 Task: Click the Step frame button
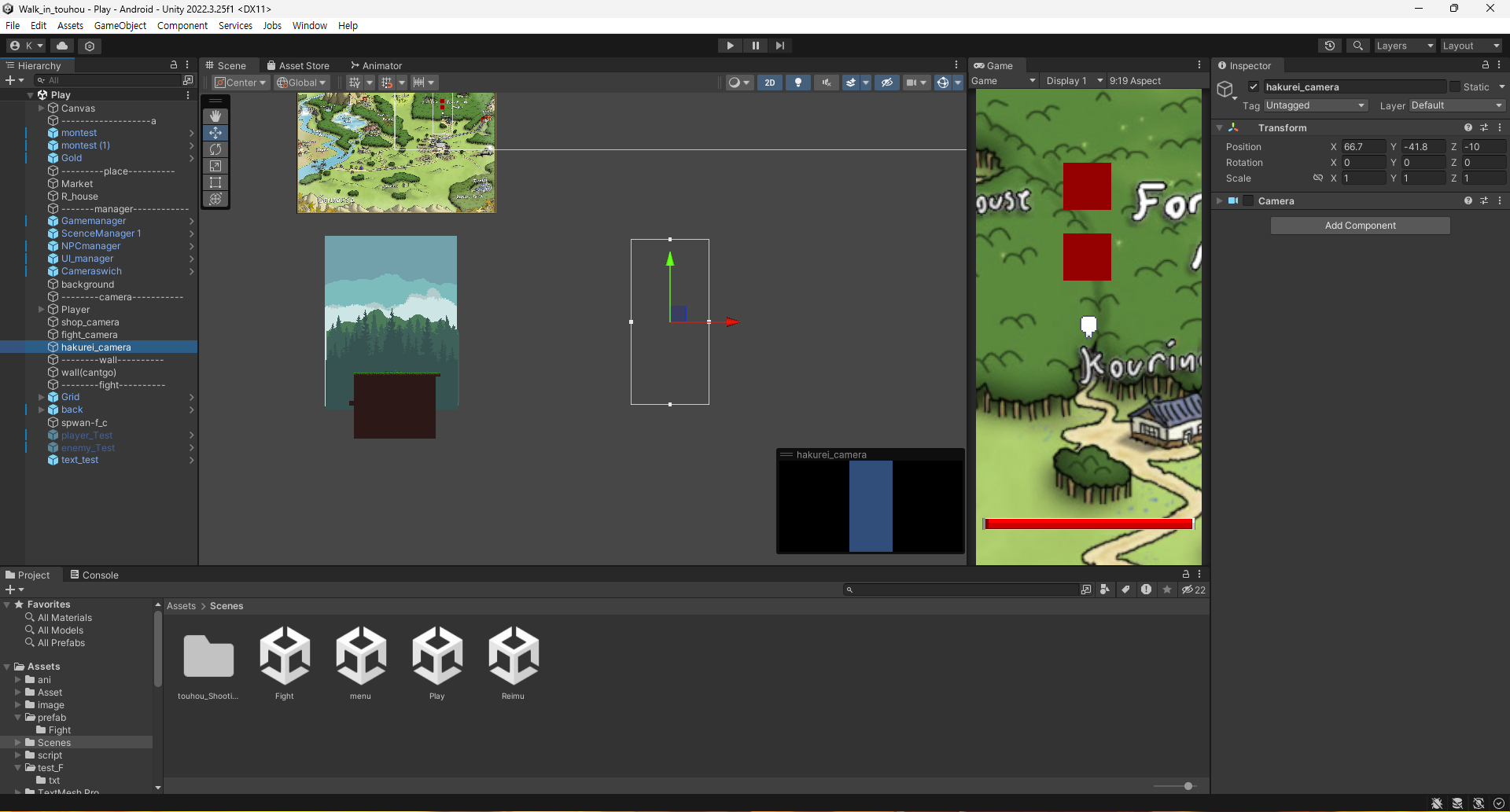point(779,46)
